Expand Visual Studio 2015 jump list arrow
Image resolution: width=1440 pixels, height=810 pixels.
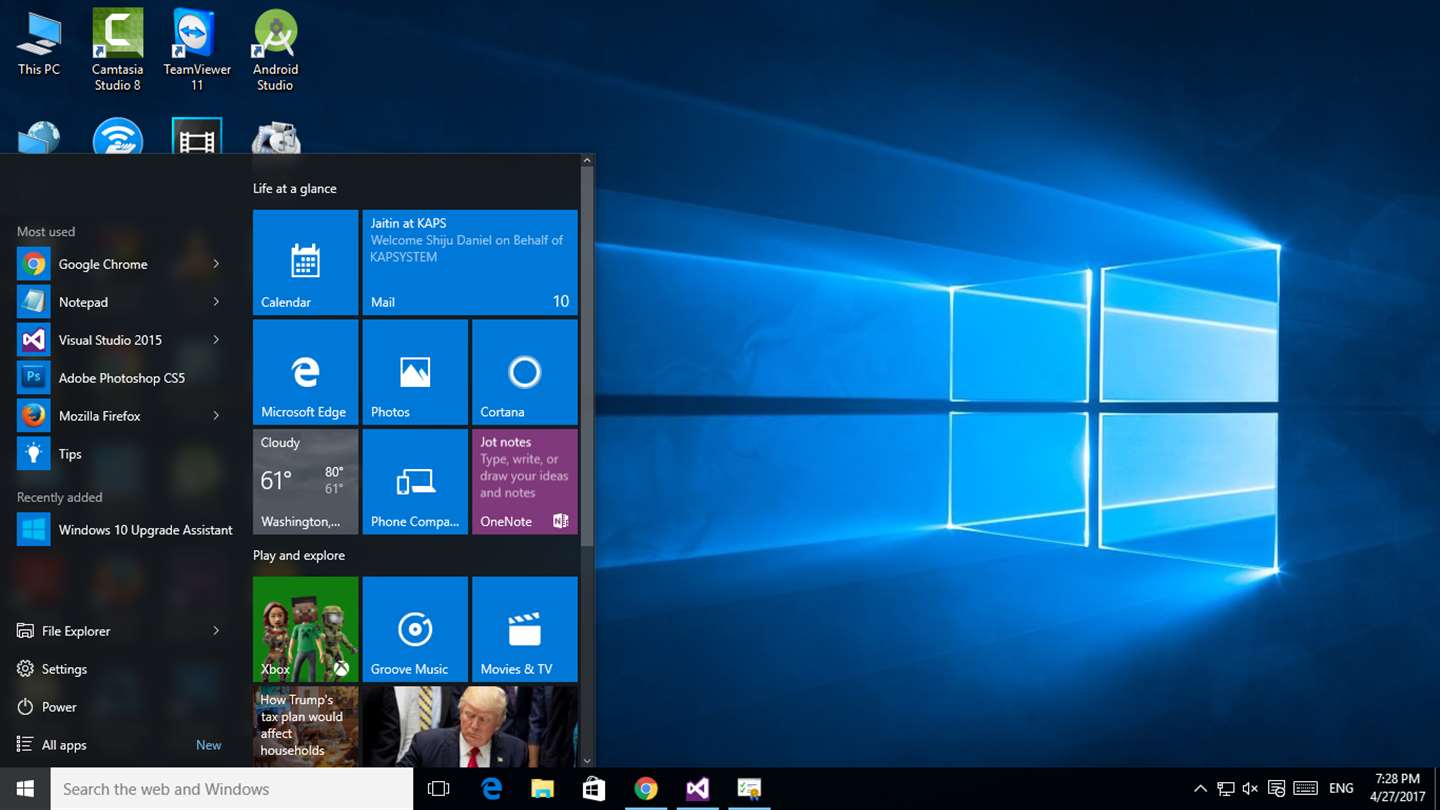[216, 340]
